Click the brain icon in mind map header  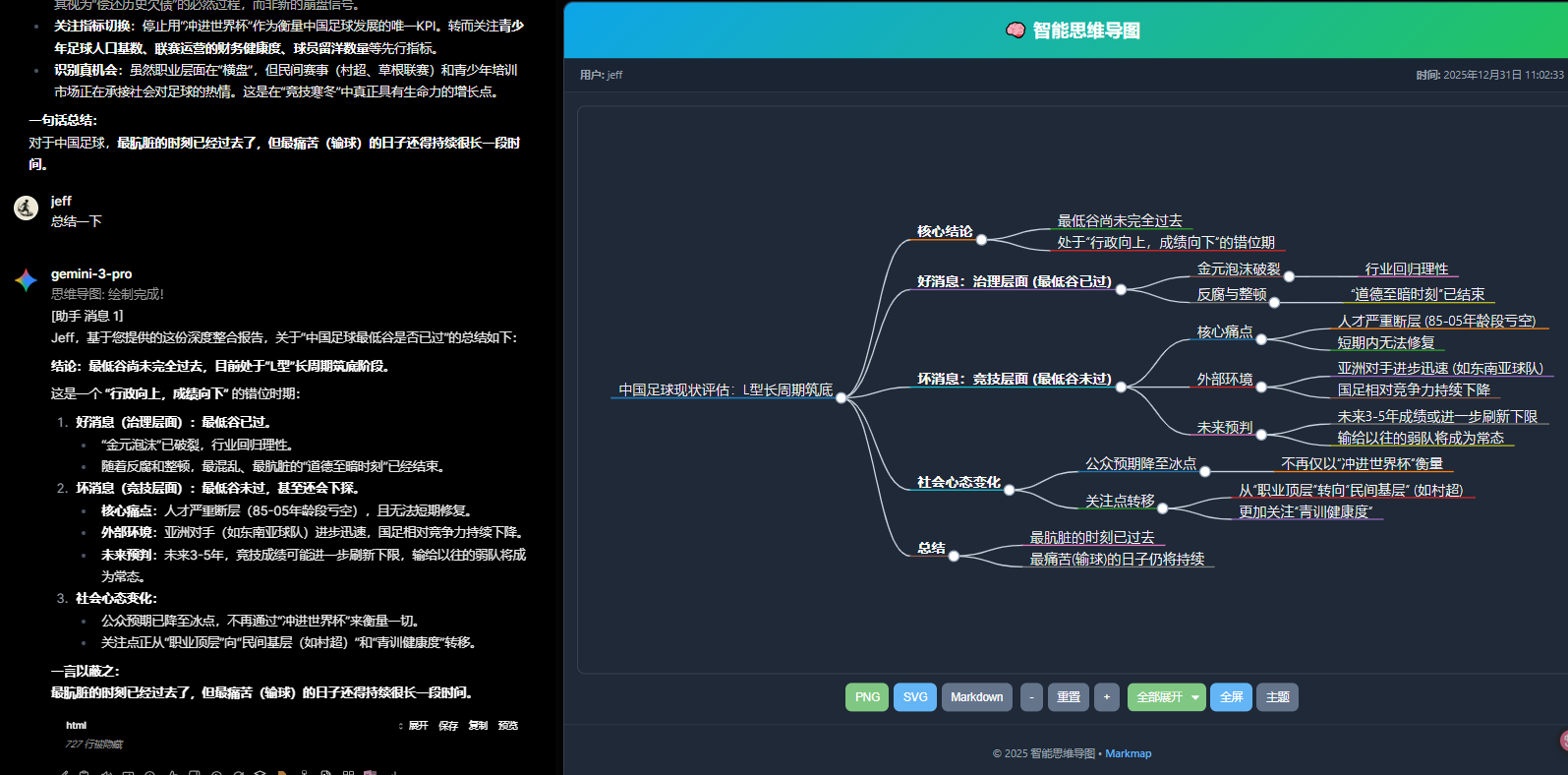[x=1016, y=30]
